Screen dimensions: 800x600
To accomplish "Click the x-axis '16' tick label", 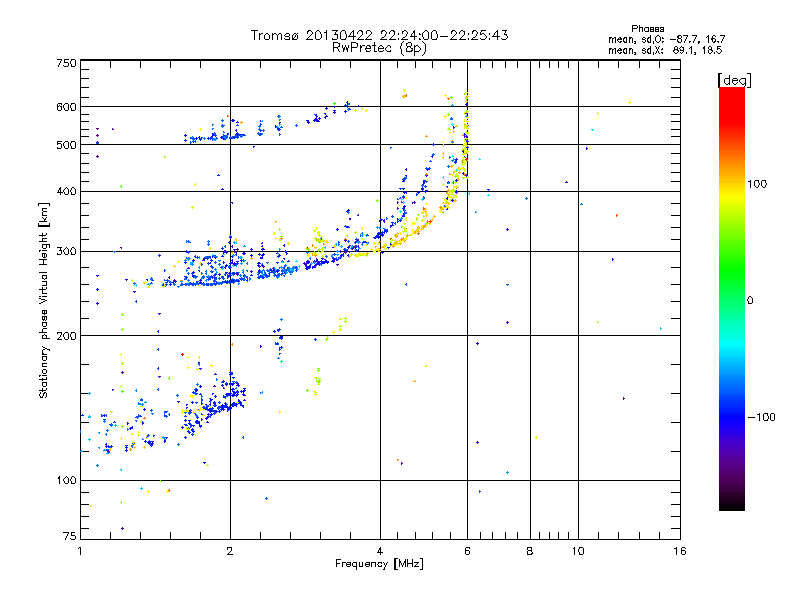I will tap(680, 551).
